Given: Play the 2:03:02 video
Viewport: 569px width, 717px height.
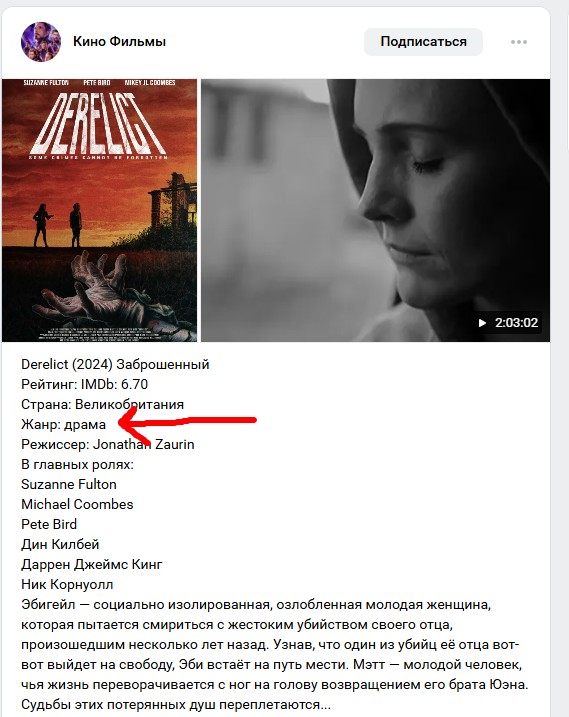Looking at the screenshot, I should click(376, 210).
